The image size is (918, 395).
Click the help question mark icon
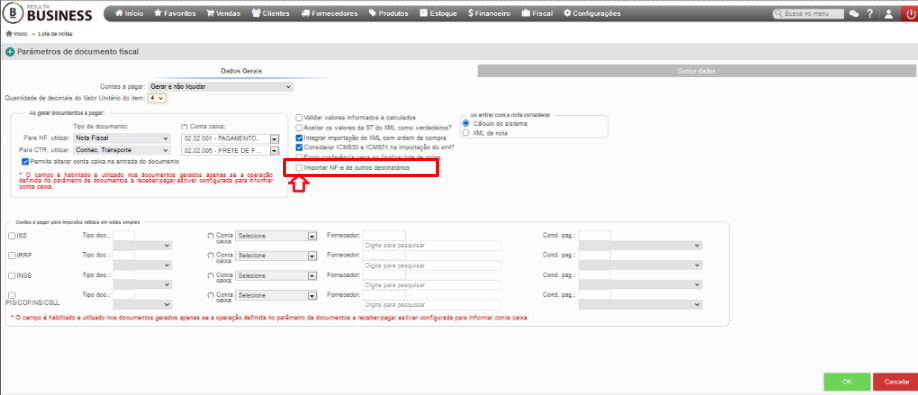point(870,13)
